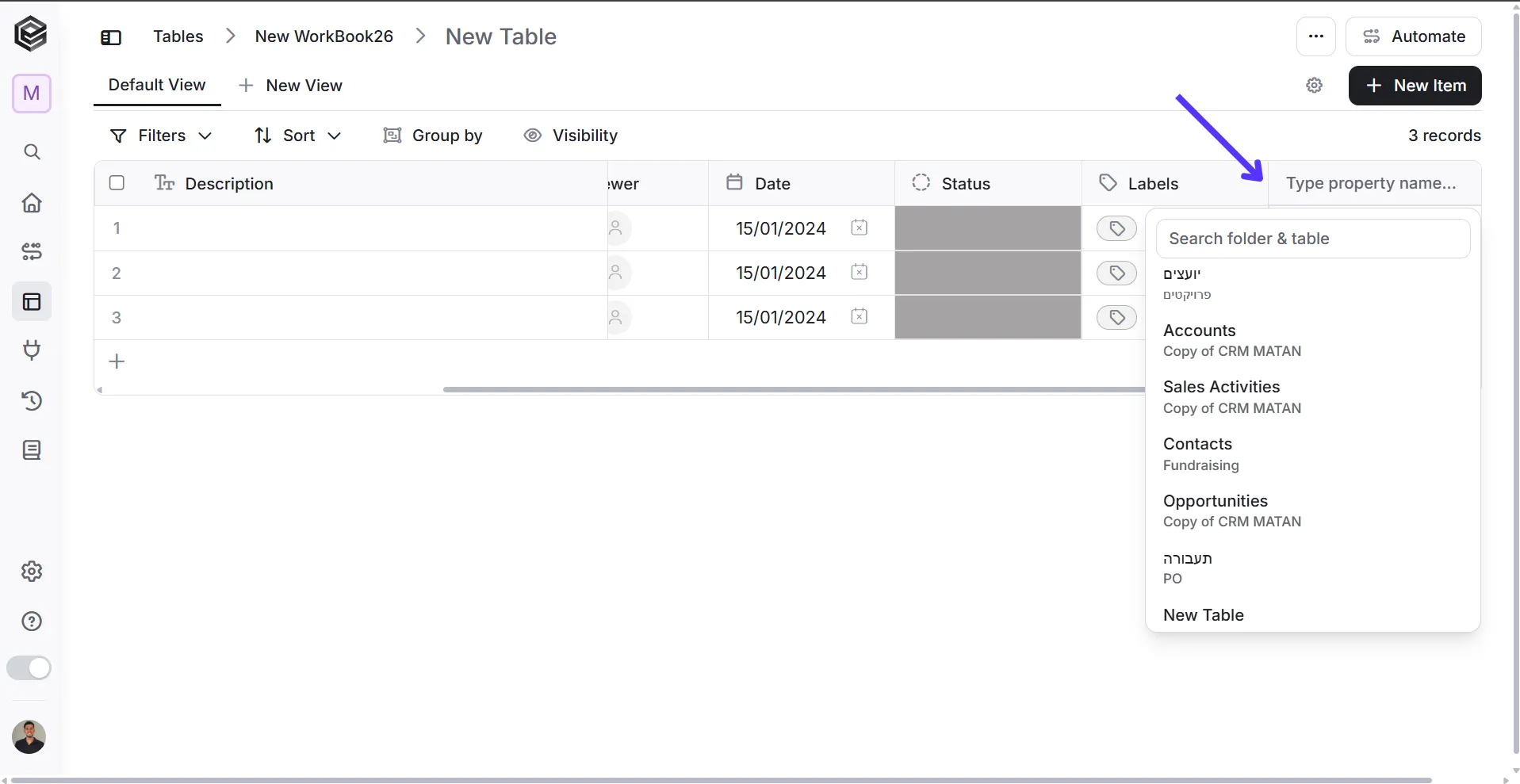Click the New Item button
The width and height of the screenshot is (1520, 784).
coord(1415,86)
